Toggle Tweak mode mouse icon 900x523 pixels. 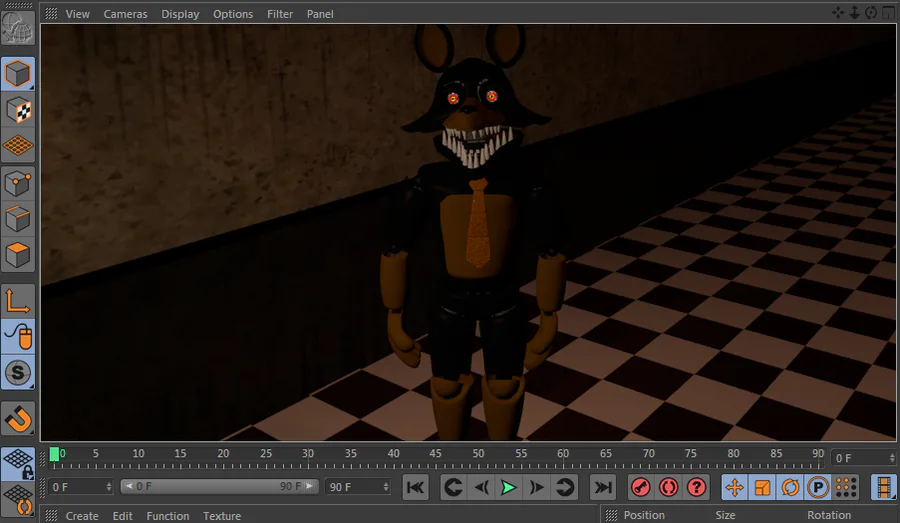coord(18,336)
